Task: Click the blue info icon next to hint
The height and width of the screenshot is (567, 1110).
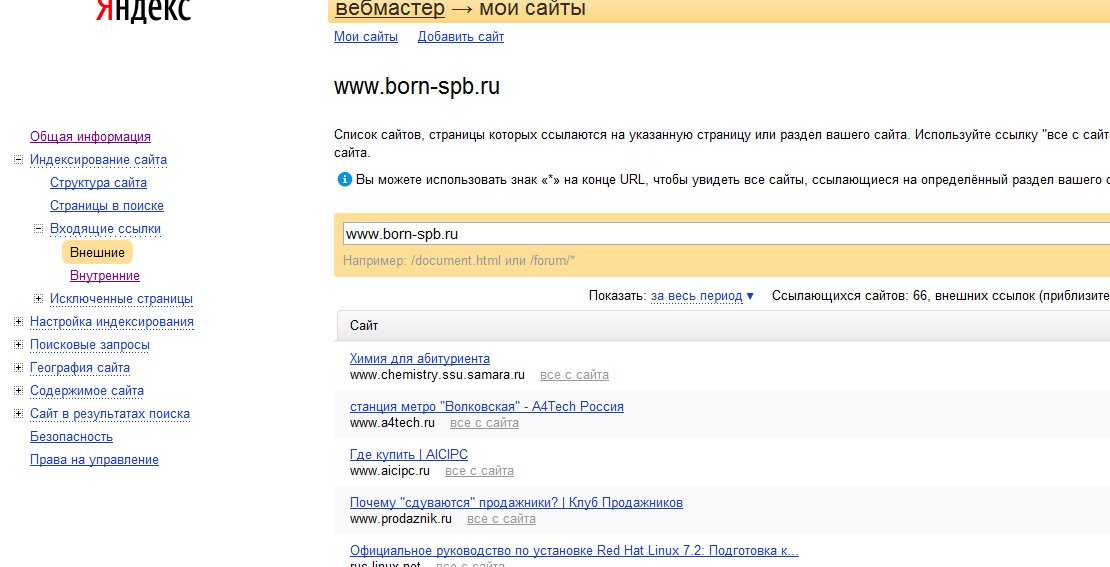Action: [344, 180]
